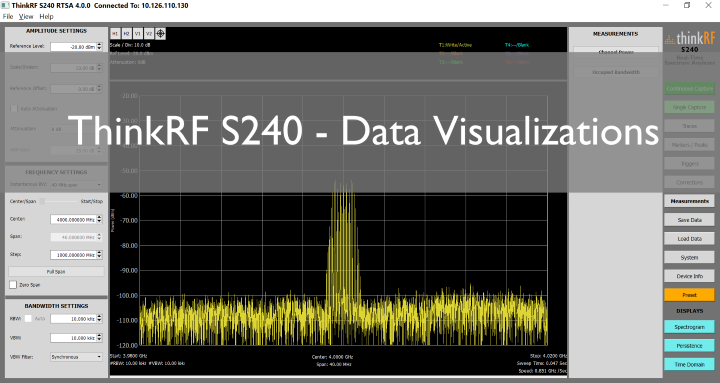Screen dimensions: 720x383
Task: Increase the Reference Level spinner value
Action: [x=100, y=45]
